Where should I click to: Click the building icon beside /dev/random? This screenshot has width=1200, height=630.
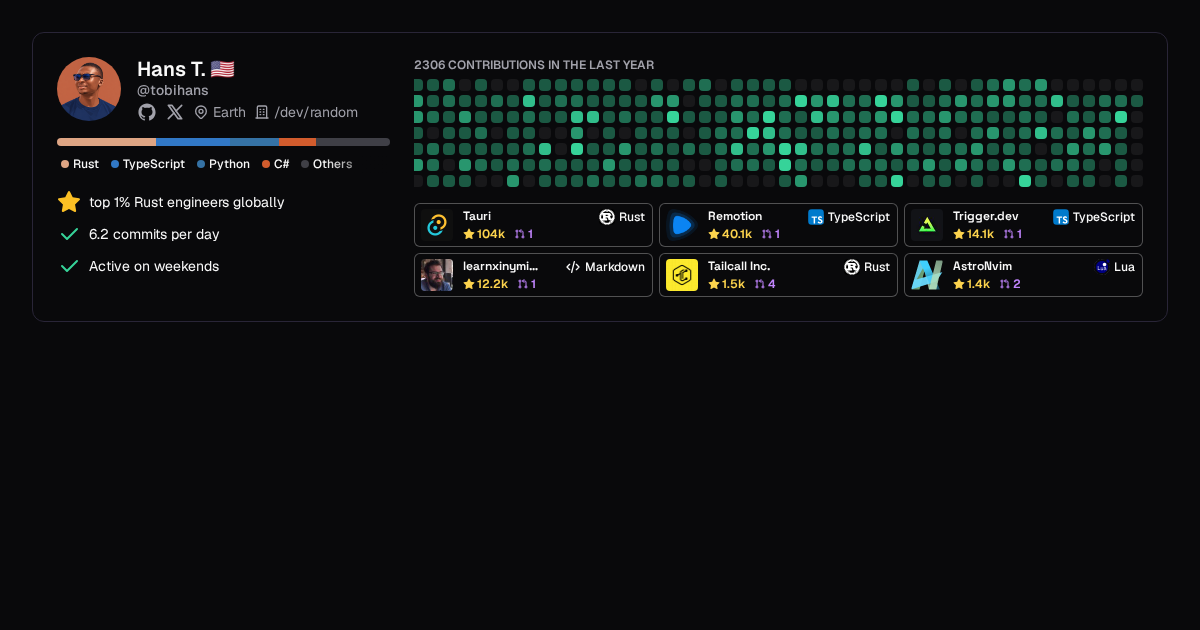[262, 112]
